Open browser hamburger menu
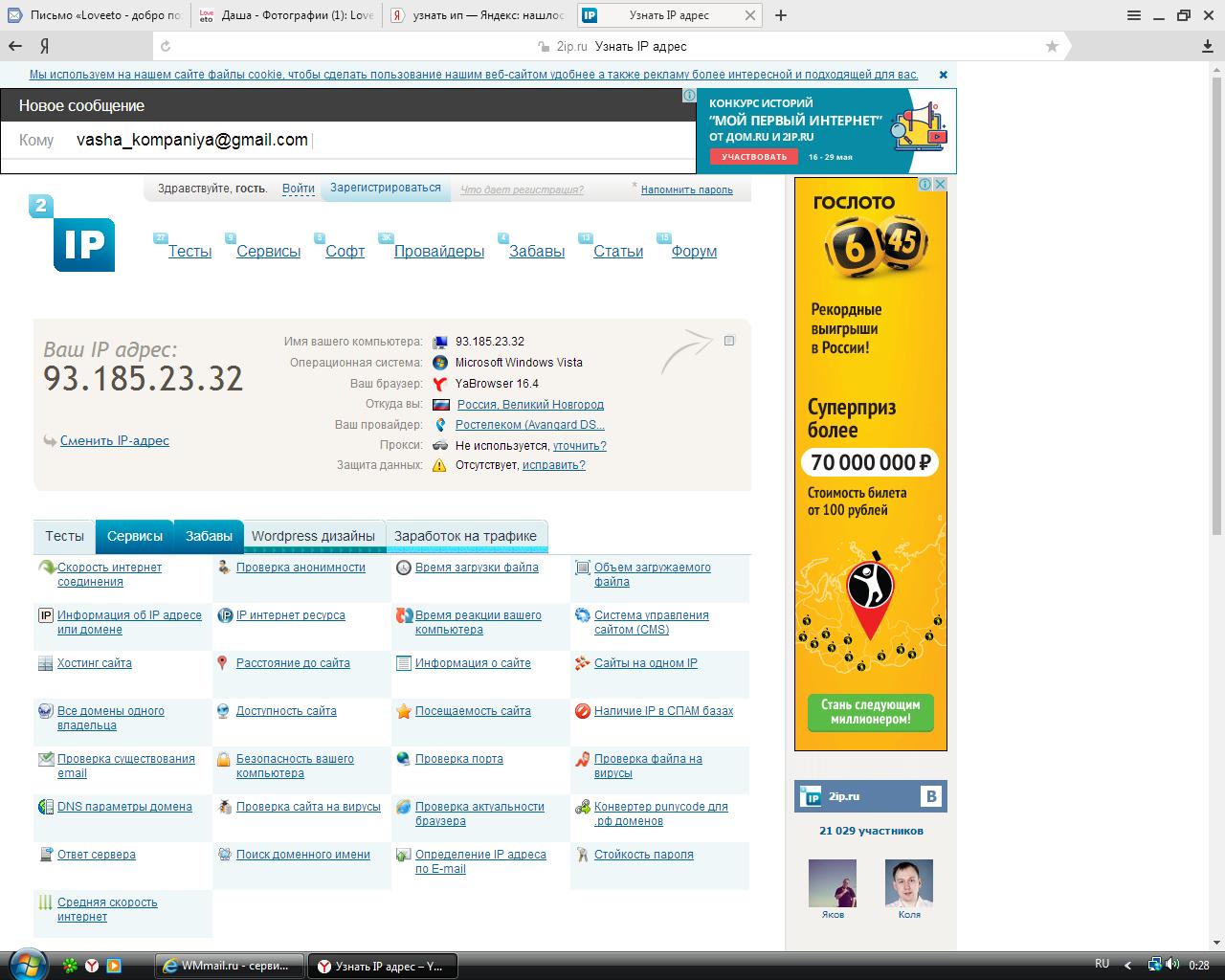 (x=1134, y=15)
